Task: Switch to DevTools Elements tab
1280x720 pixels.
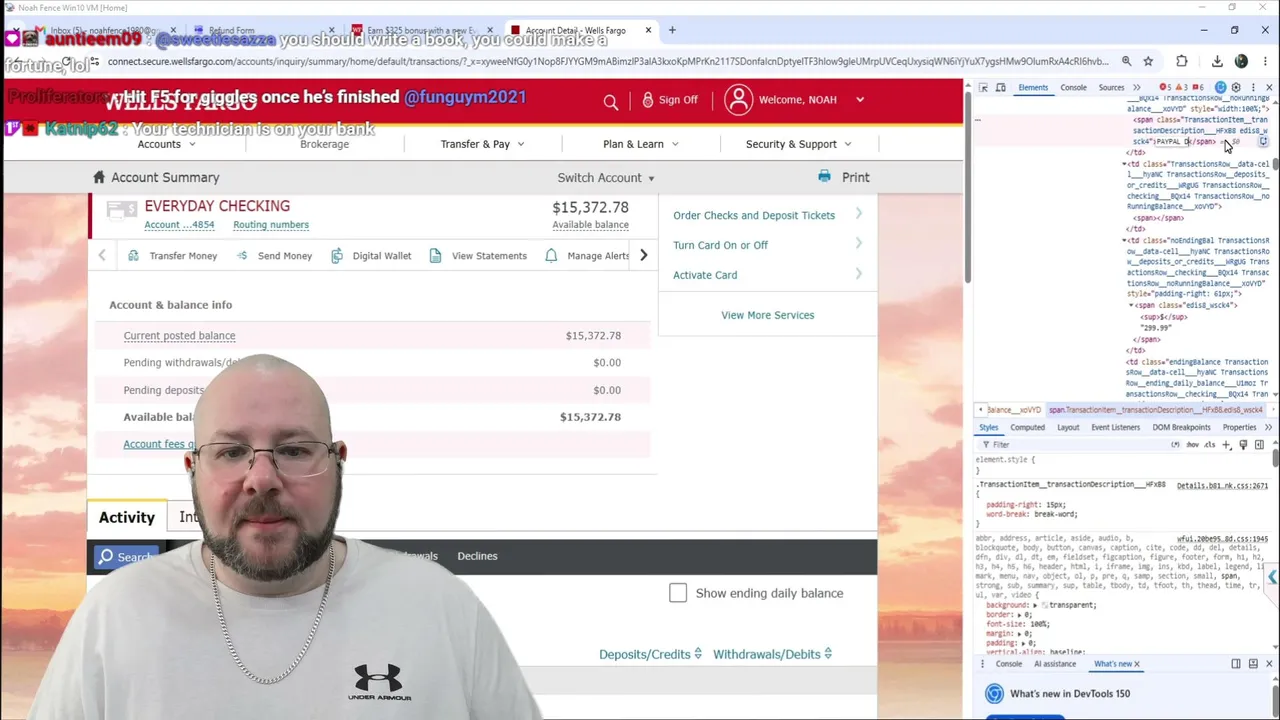Action: click(x=1033, y=88)
